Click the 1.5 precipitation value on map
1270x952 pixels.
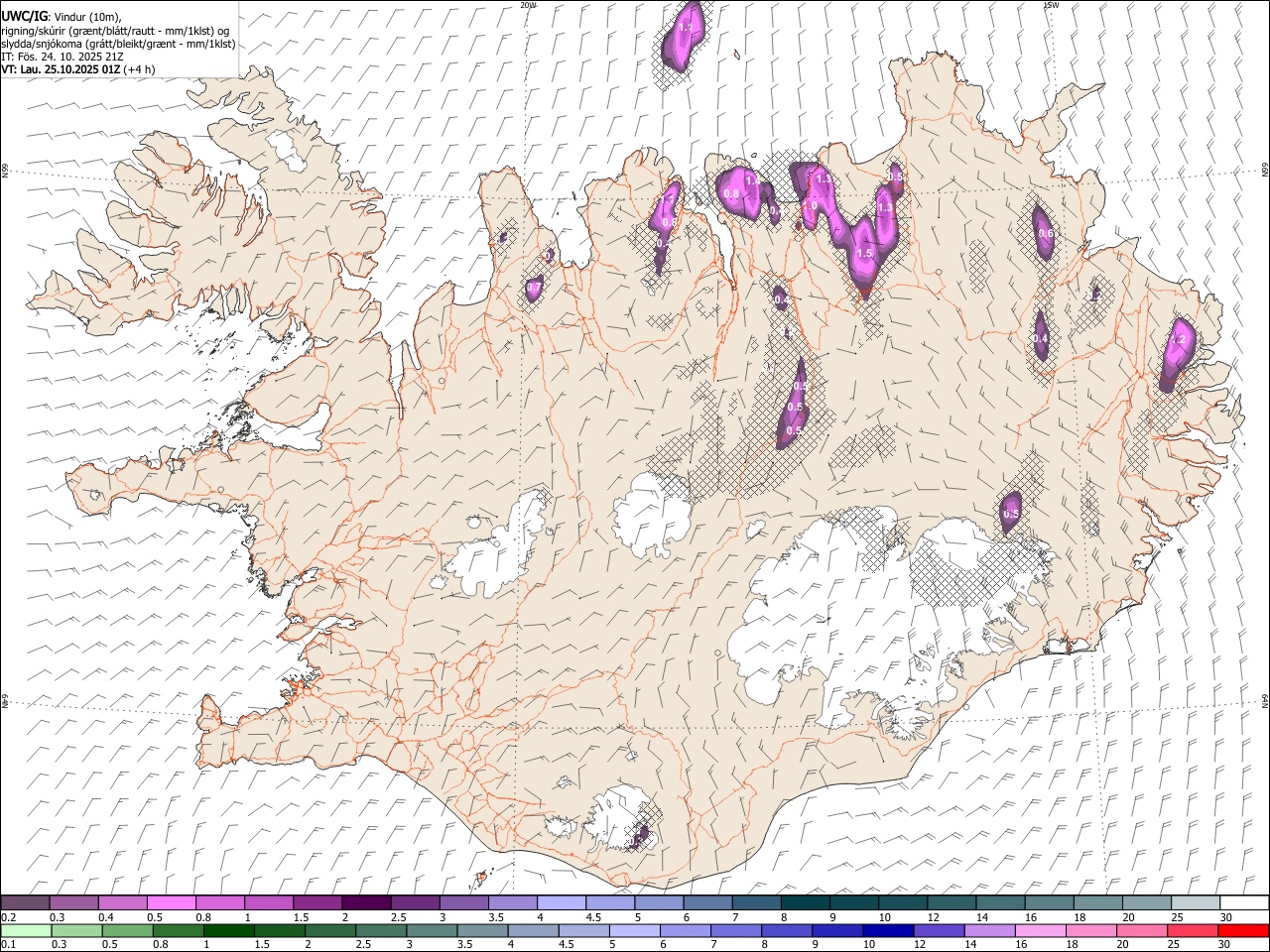(x=864, y=254)
